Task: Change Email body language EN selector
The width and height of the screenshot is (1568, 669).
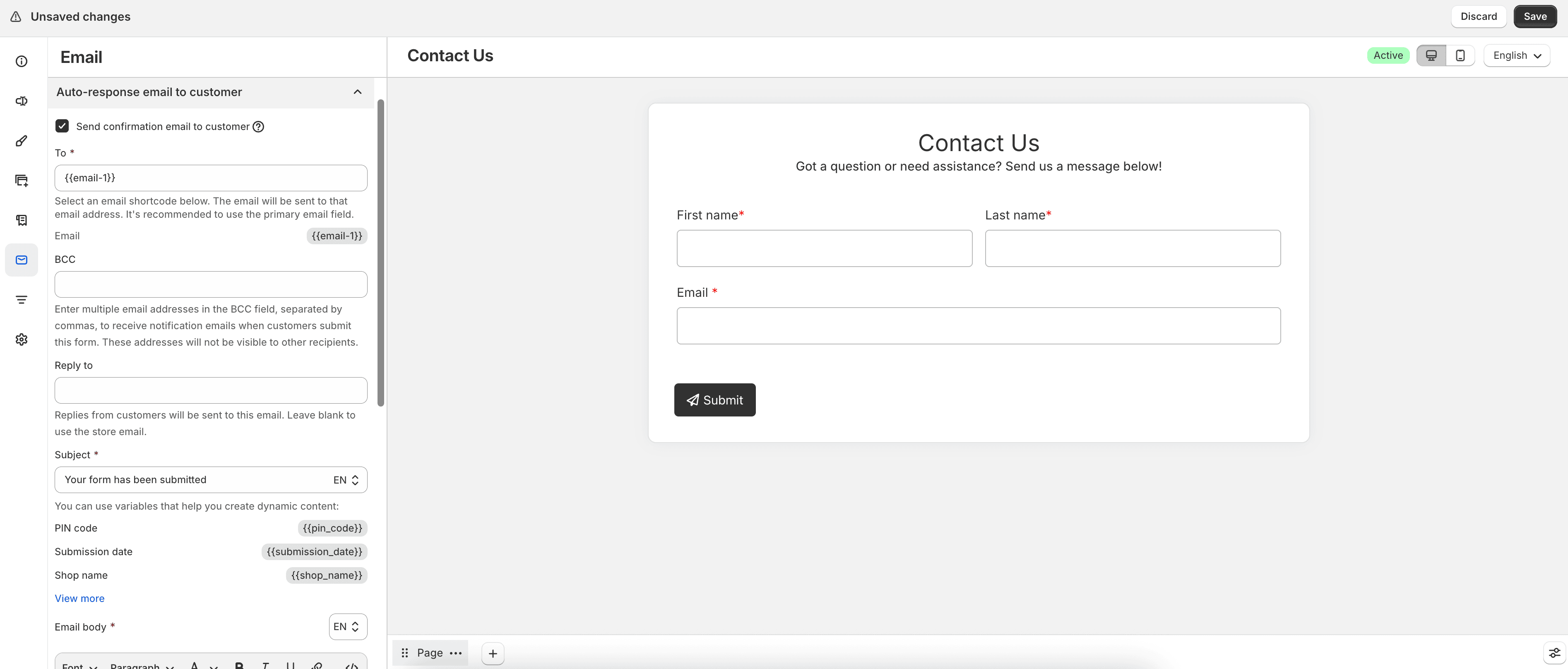Action: (x=348, y=626)
